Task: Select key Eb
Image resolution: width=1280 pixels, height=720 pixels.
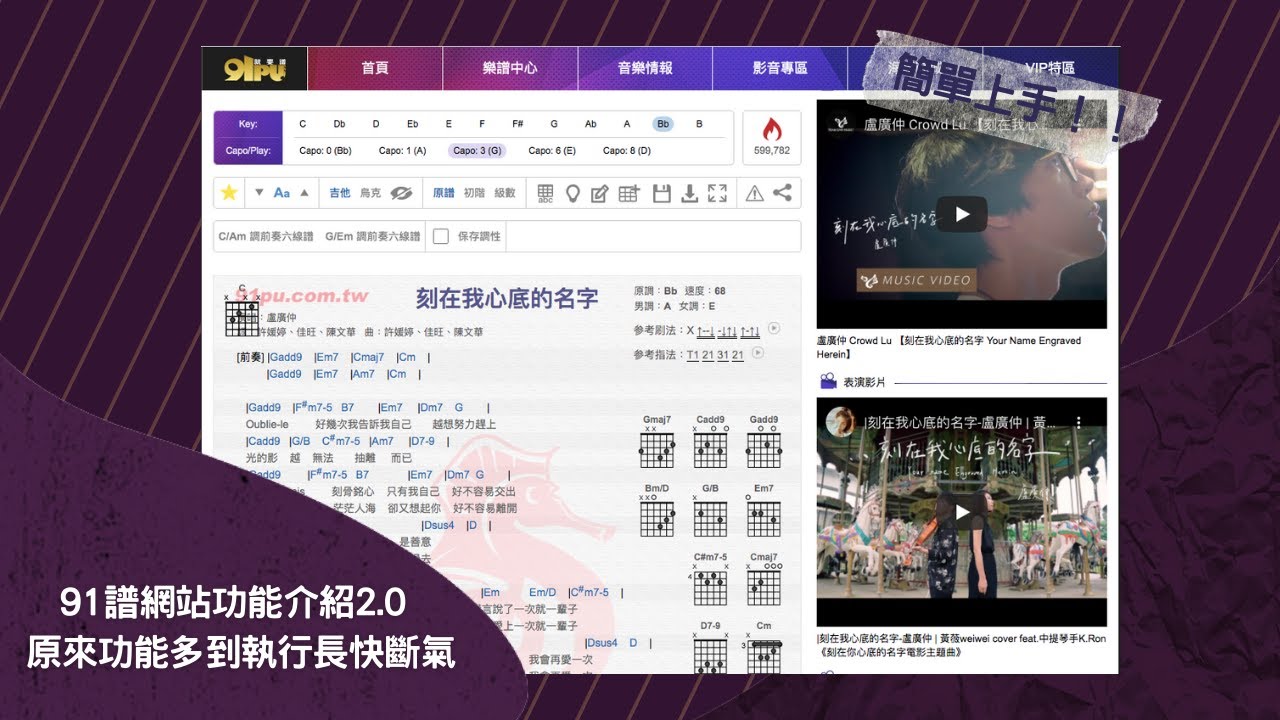Action: point(413,124)
